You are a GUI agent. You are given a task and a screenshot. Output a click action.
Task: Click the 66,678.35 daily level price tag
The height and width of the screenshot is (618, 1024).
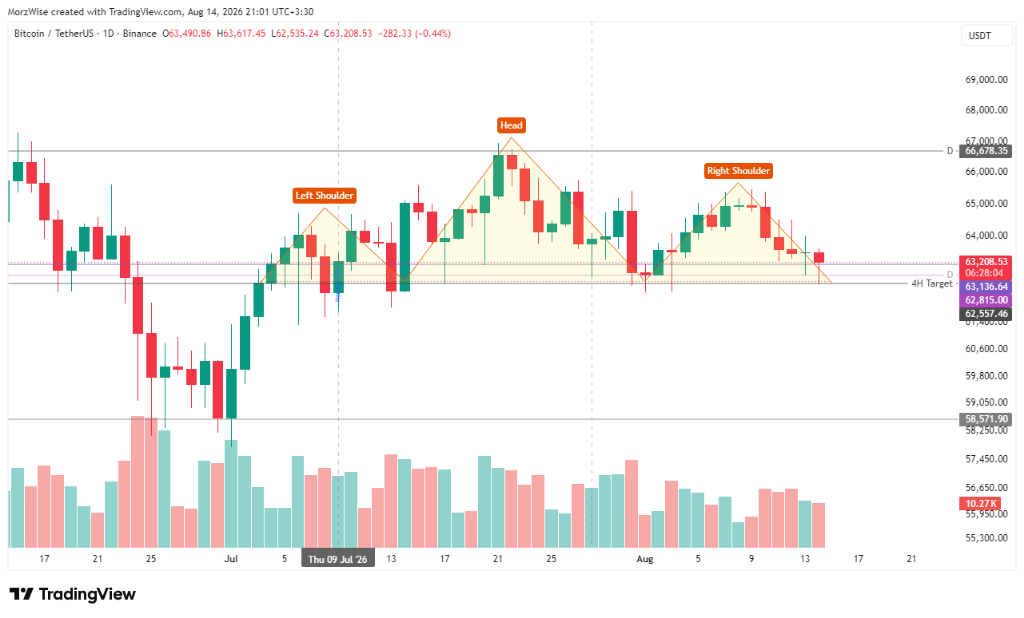[986, 151]
